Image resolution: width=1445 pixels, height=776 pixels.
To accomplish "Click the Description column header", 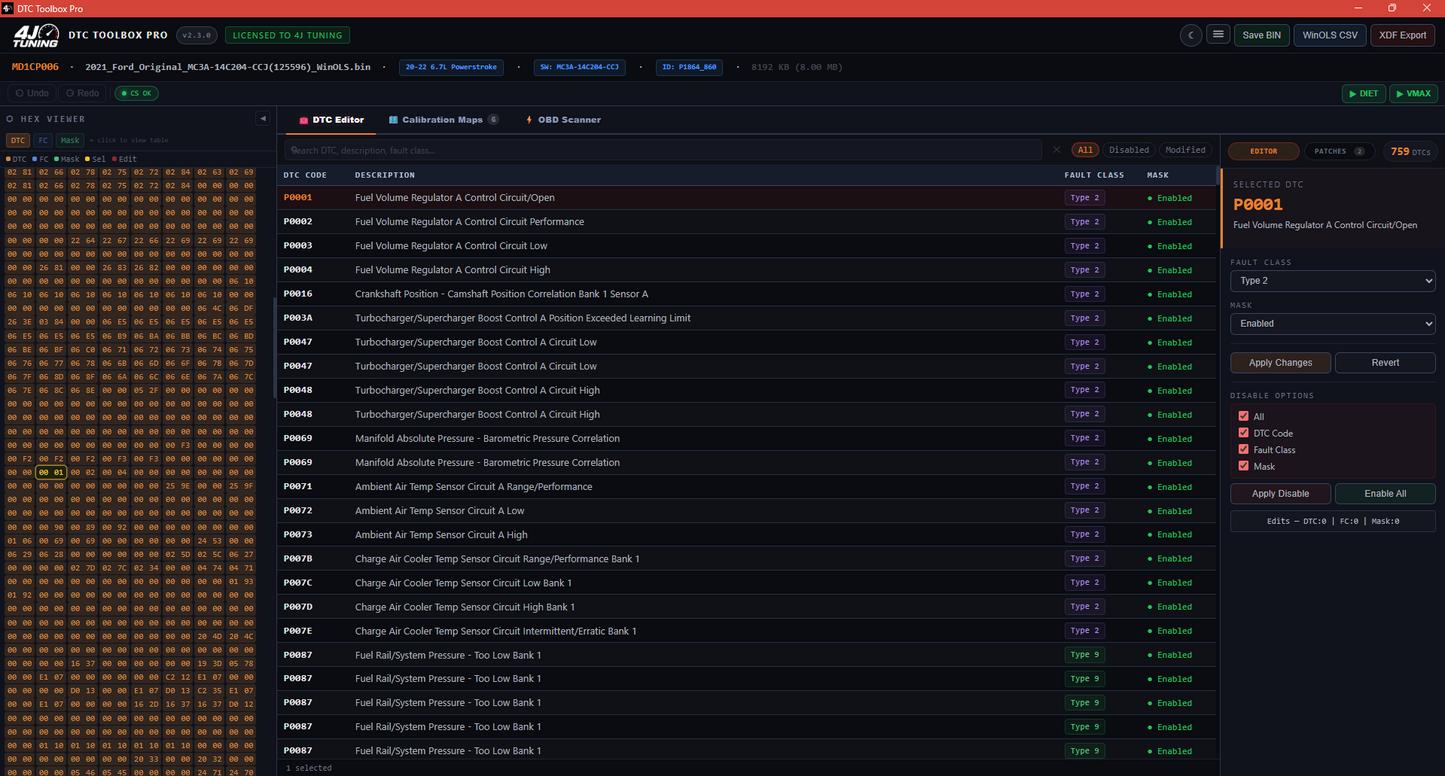I will coord(385,175).
